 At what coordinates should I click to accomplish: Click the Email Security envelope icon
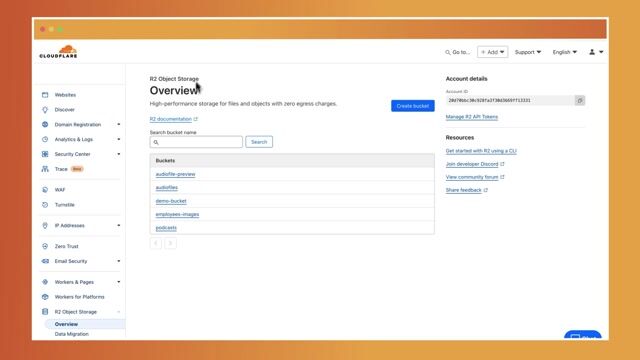tap(45, 261)
